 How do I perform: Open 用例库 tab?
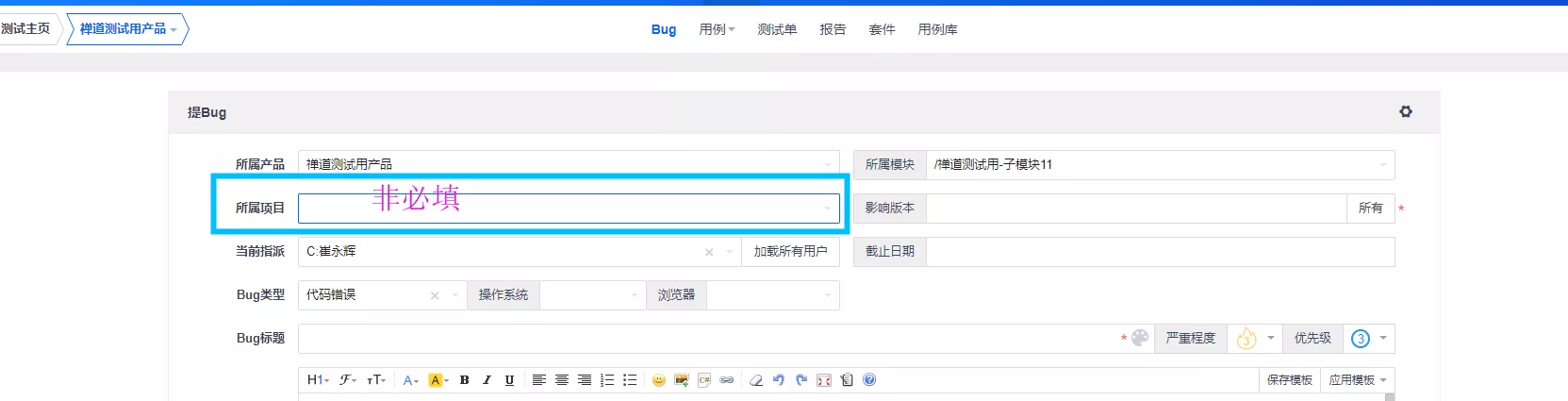pos(937,29)
